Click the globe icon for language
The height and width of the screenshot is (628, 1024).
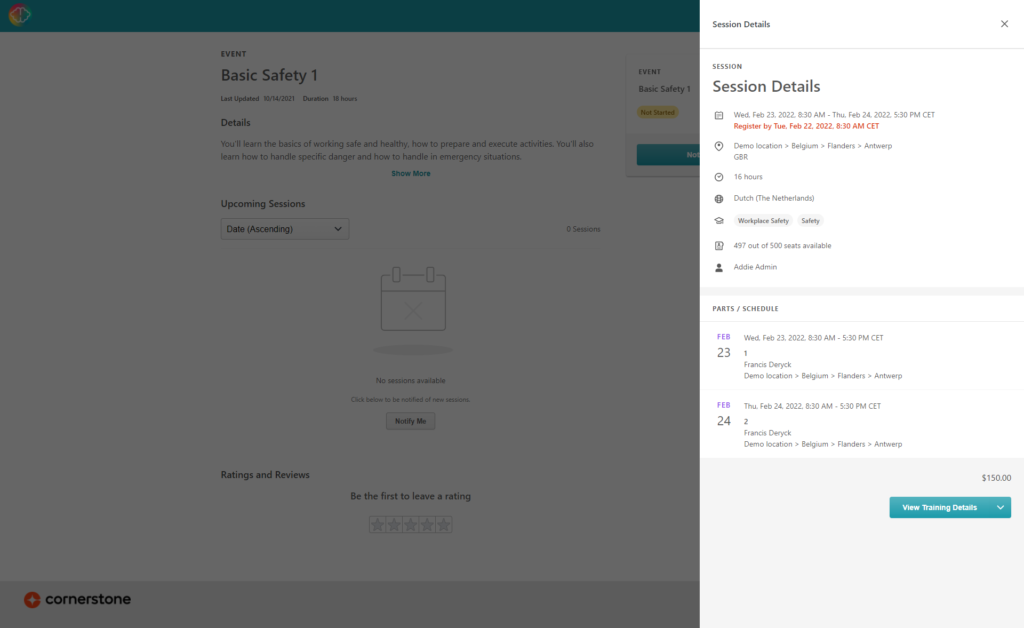719,198
